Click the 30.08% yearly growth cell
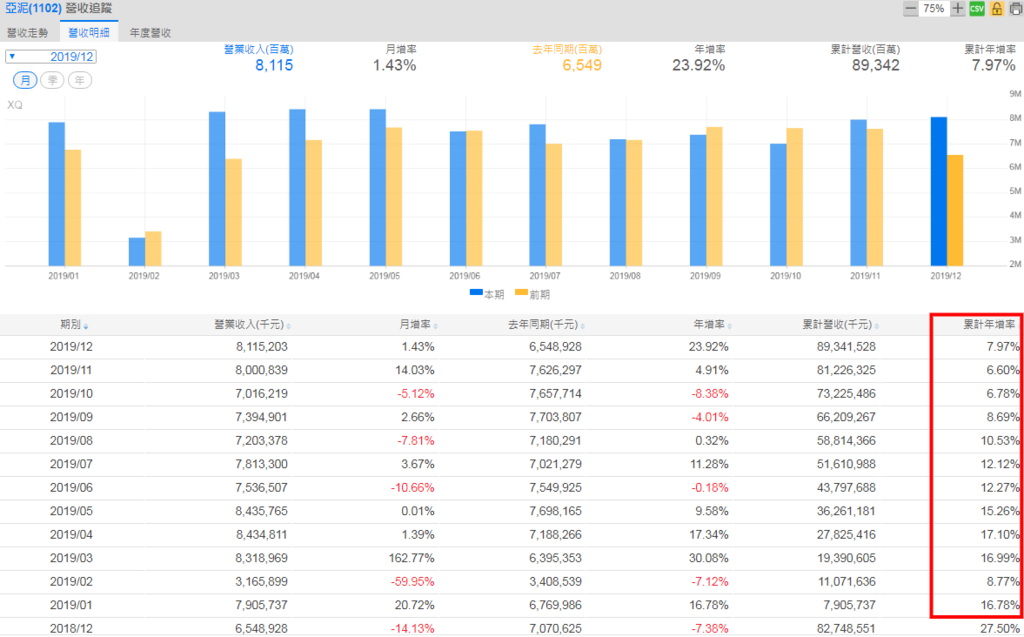 709,559
